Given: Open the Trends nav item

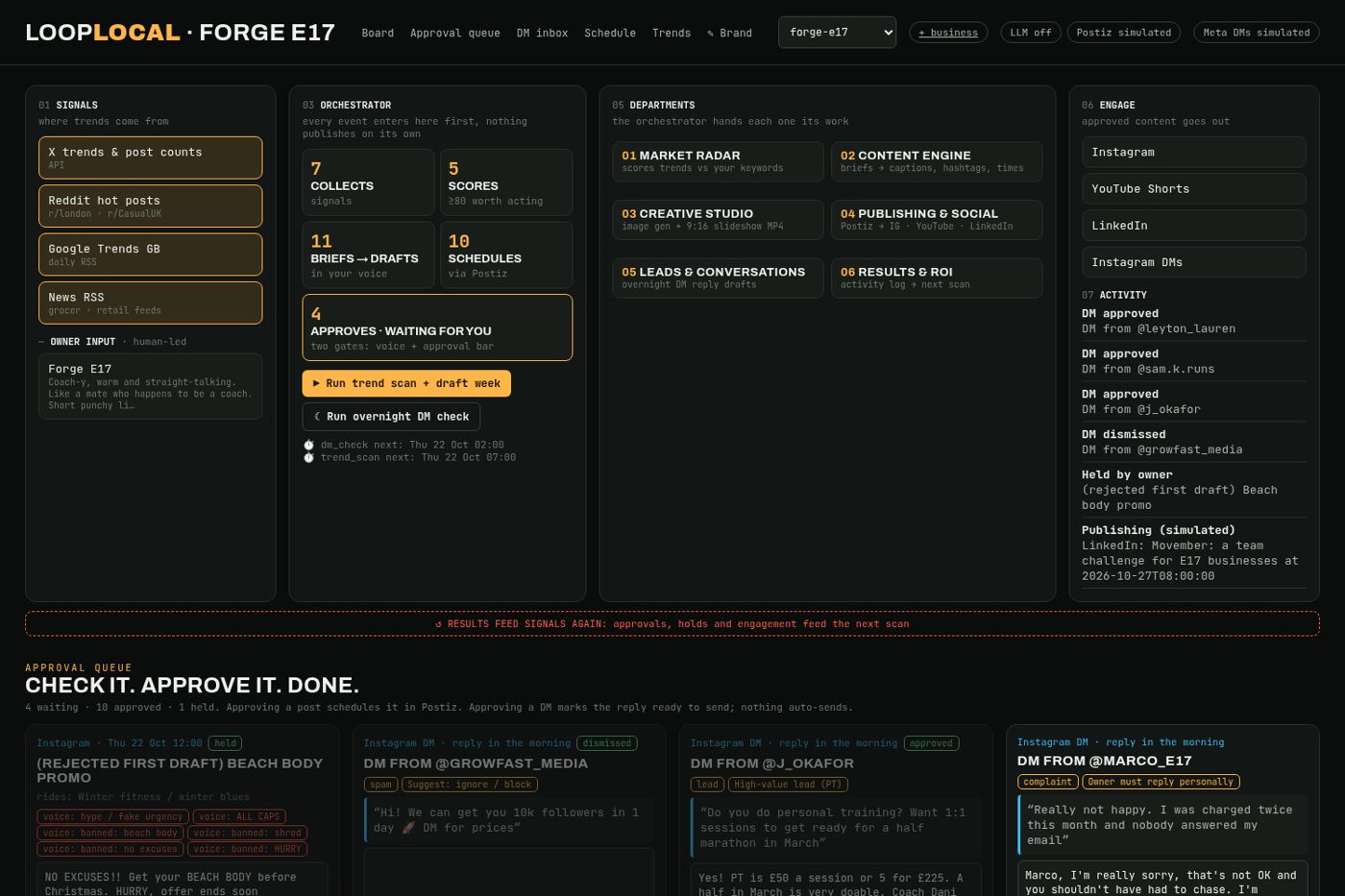Looking at the screenshot, I should click(x=672, y=33).
